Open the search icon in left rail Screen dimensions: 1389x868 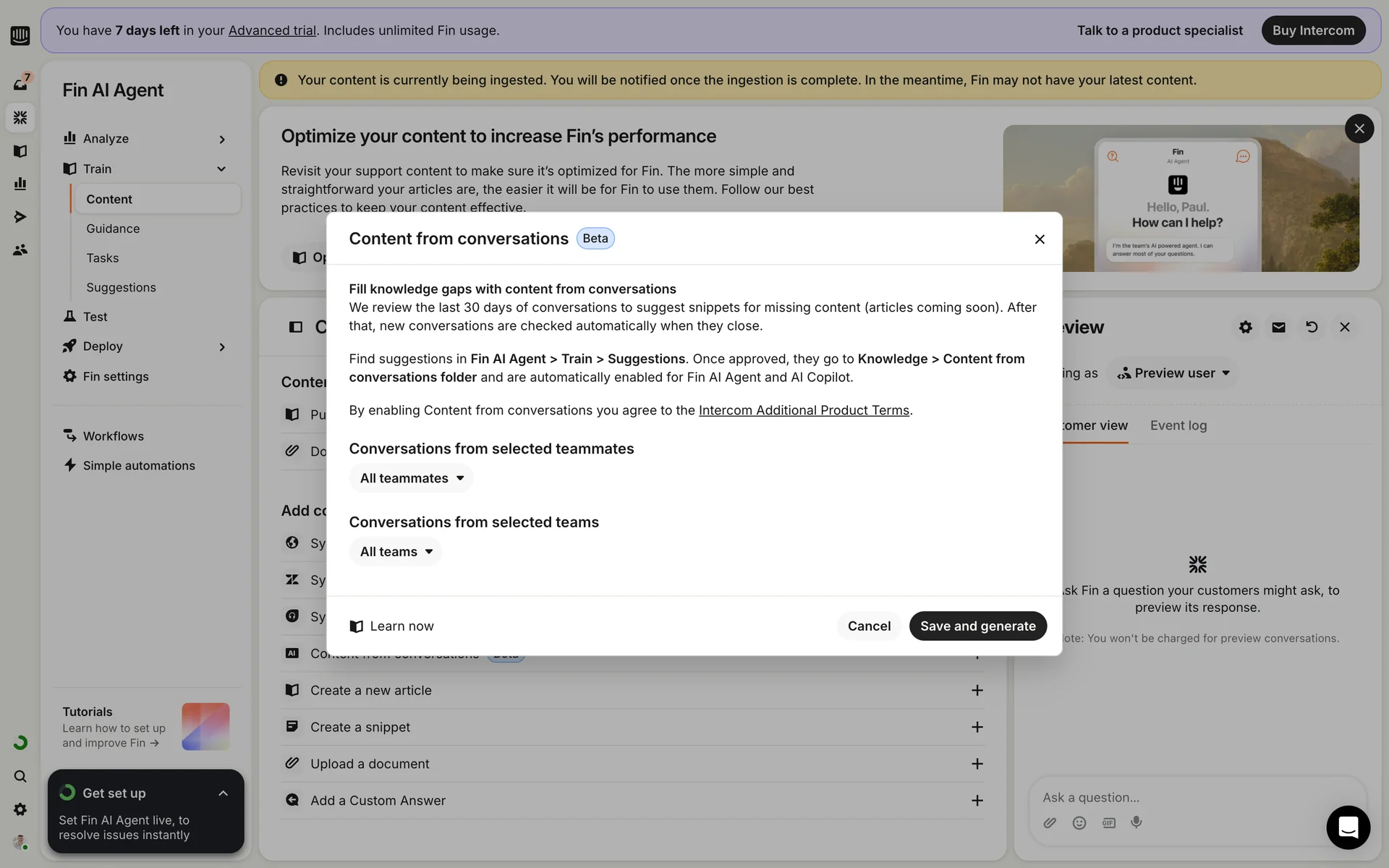tap(20, 776)
